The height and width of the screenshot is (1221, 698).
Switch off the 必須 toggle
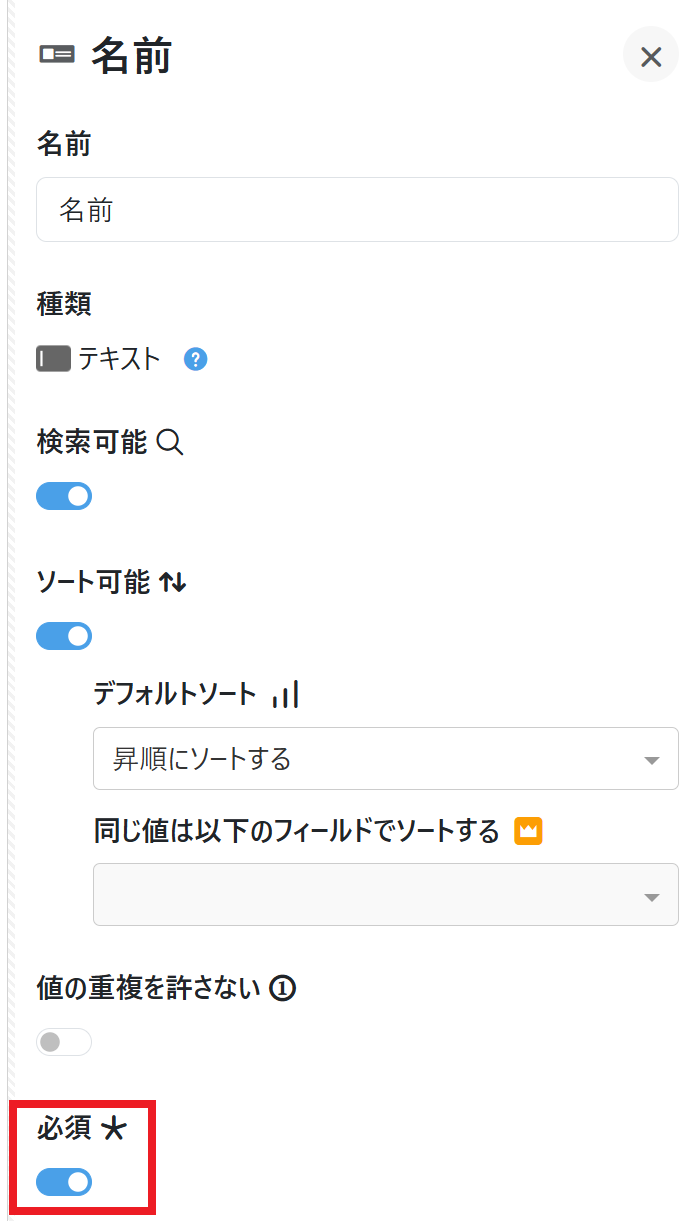pos(64,1182)
